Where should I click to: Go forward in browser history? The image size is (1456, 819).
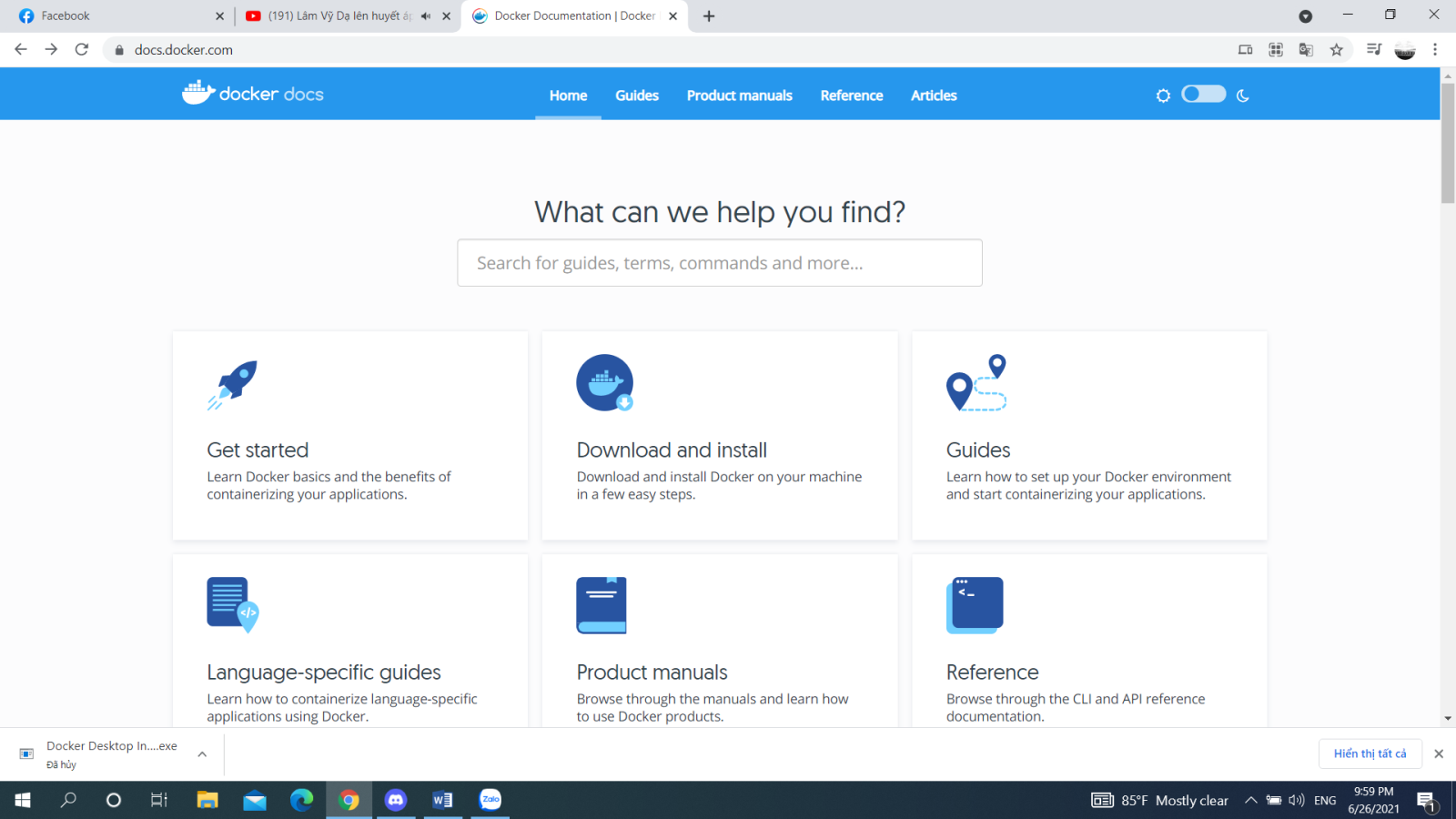(51, 49)
